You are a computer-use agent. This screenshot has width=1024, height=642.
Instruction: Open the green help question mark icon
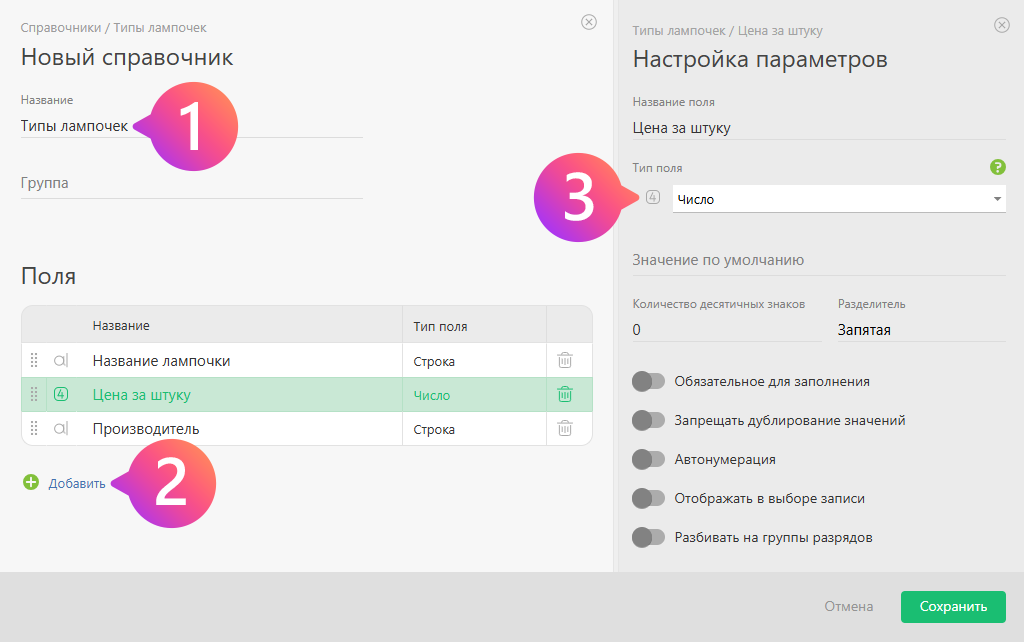coord(997,167)
